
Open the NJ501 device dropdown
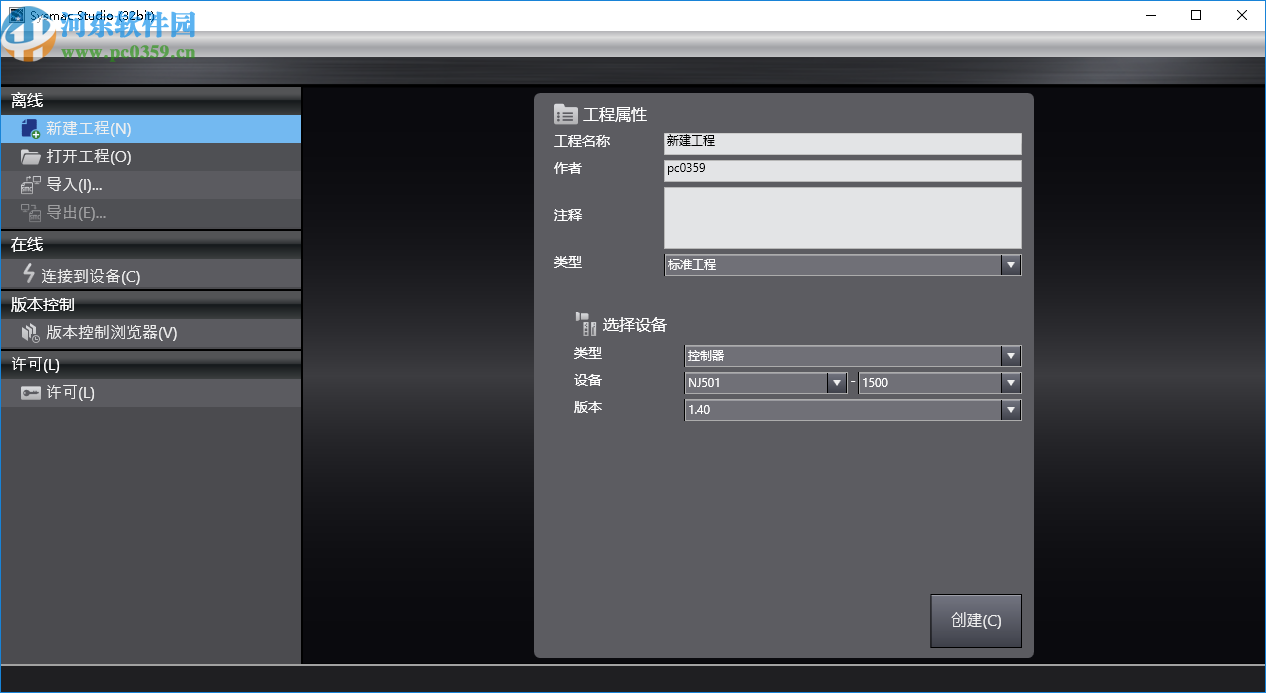point(837,382)
